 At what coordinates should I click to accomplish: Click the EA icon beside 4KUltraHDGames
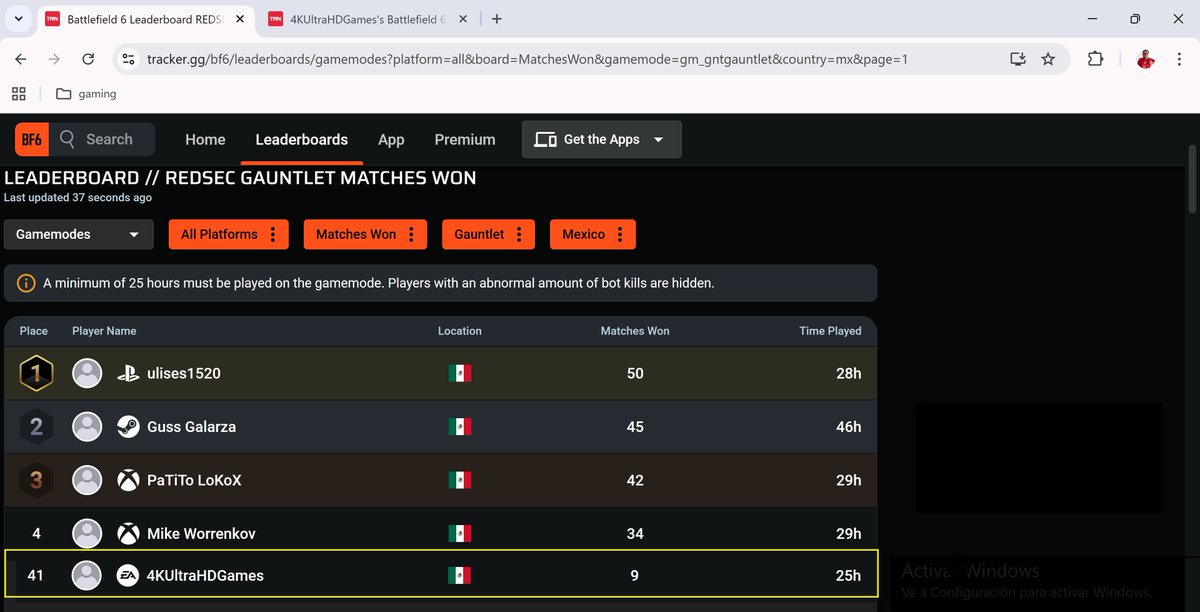click(128, 576)
